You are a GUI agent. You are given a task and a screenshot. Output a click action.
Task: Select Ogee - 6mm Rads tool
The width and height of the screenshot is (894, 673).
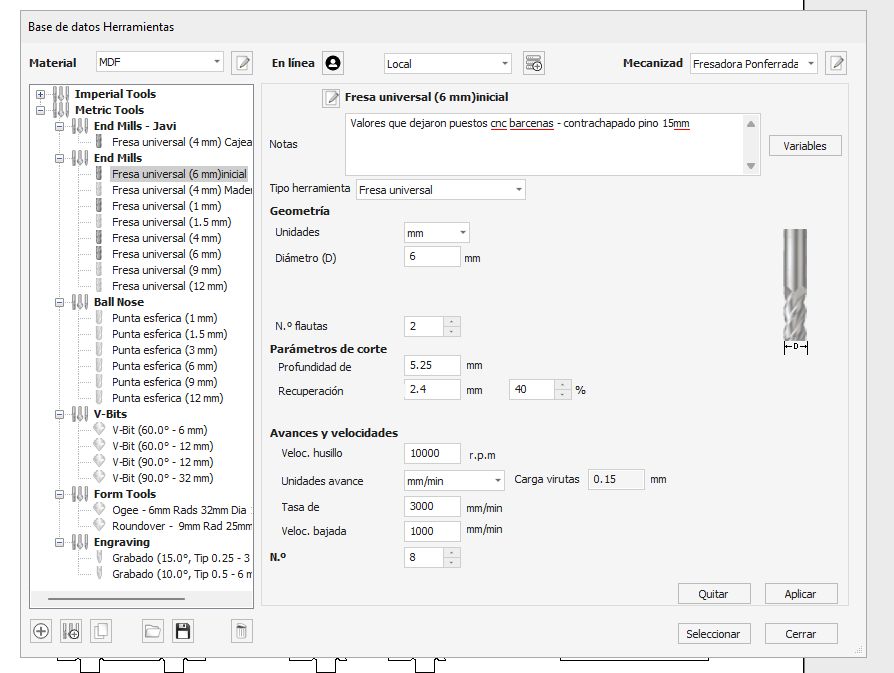click(x=181, y=510)
